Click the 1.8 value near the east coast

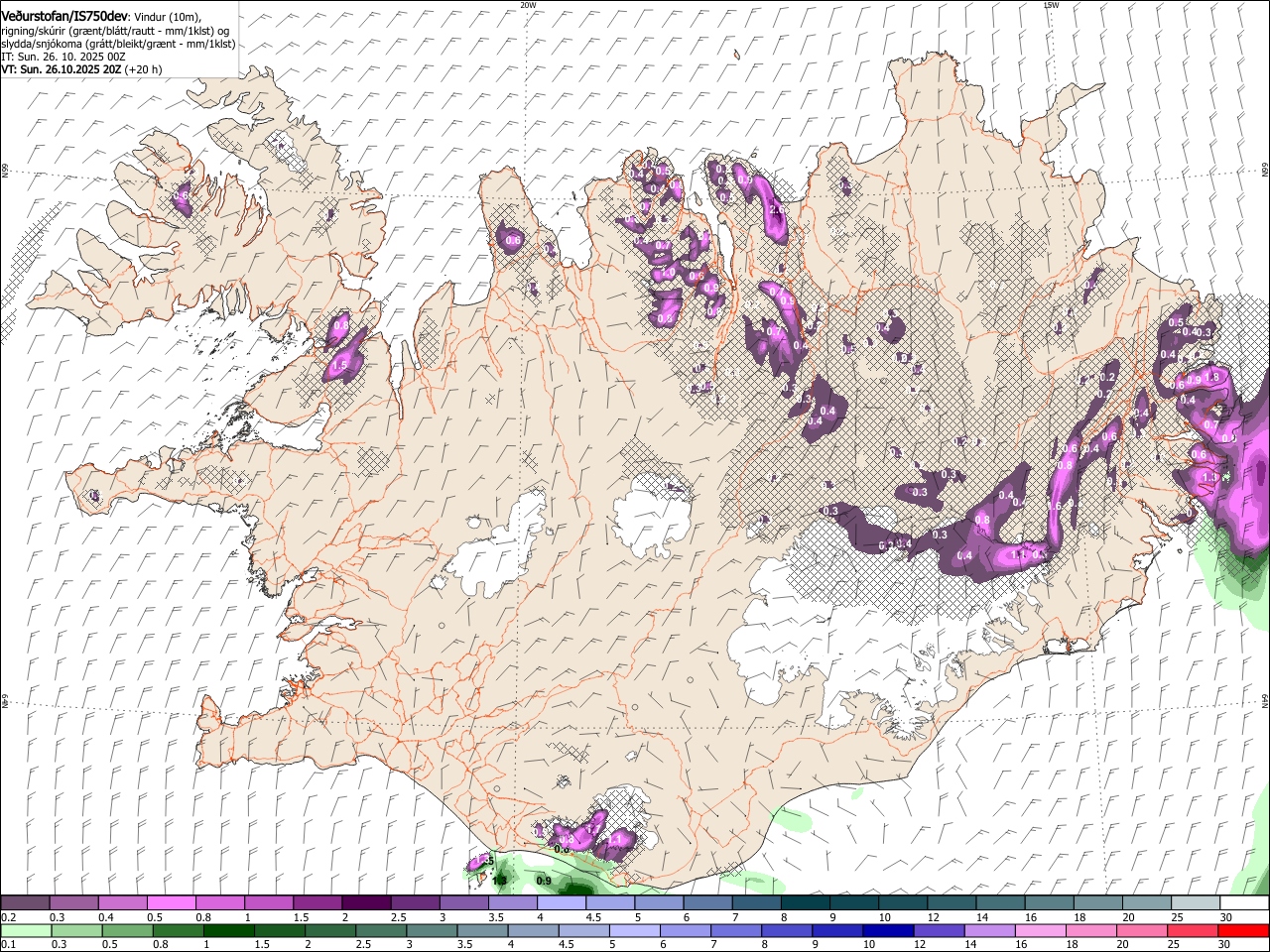(x=1211, y=377)
